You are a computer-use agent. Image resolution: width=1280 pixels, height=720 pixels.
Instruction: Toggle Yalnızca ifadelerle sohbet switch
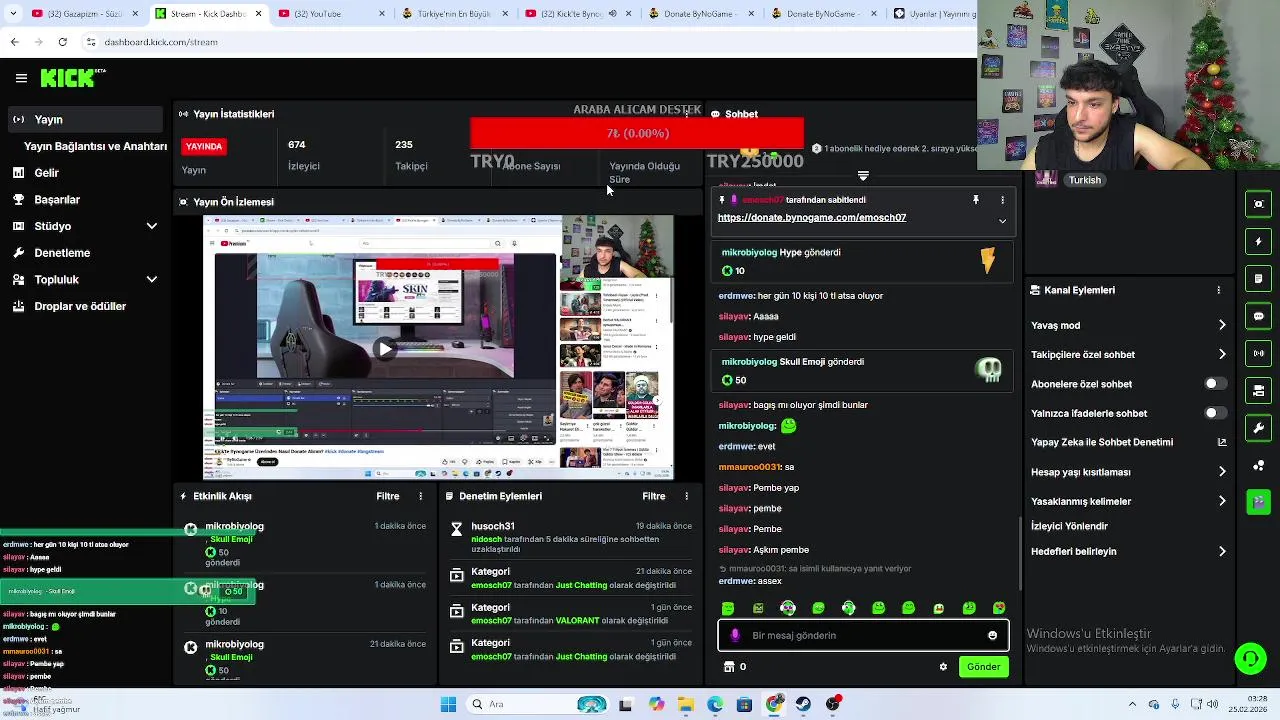(1215, 413)
